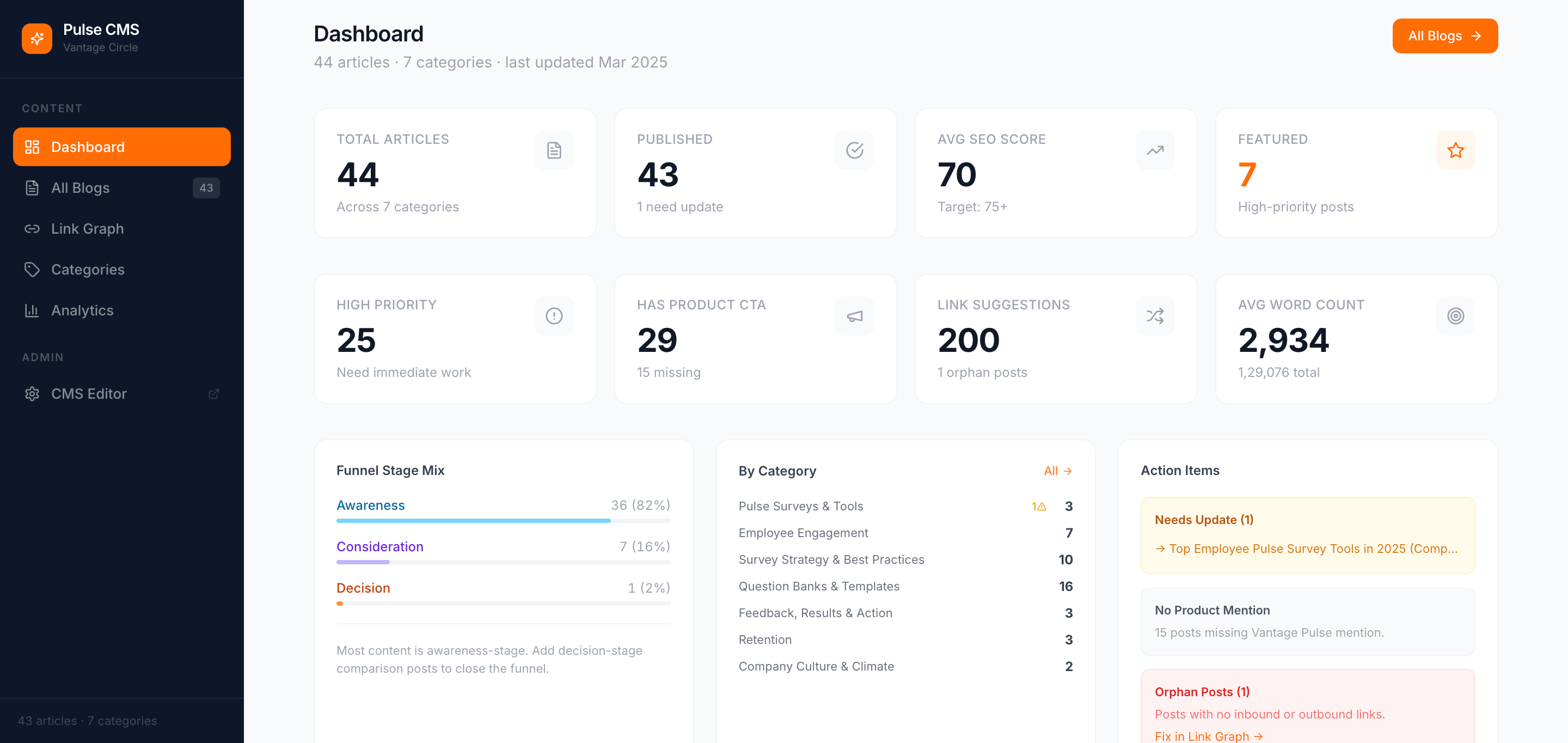Go to Link Graph in sidebar
Viewport: 1568px width, 743px height.
tap(122, 228)
